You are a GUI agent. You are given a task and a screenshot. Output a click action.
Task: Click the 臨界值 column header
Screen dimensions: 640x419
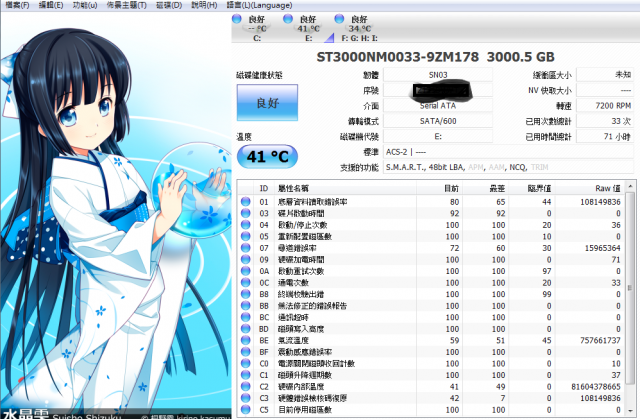[x=532, y=188]
